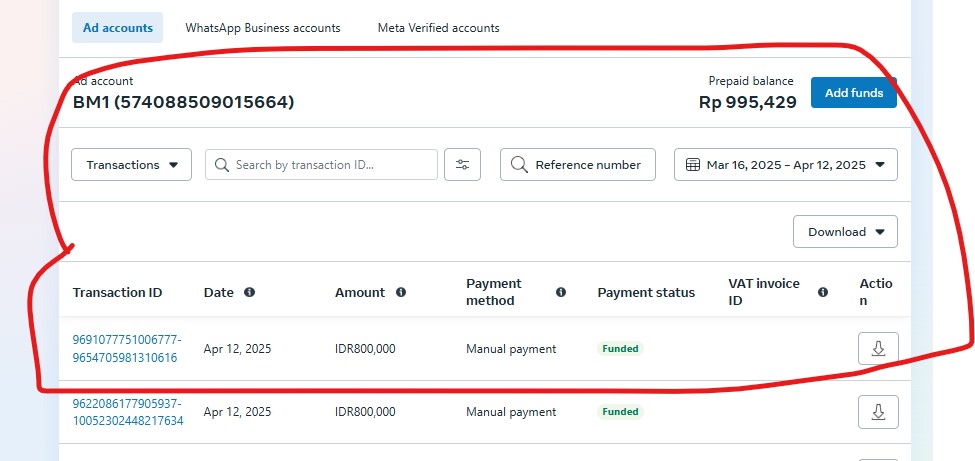975x461 pixels.
Task: Click info icon beside VAT invoice ID
Action: (x=823, y=293)
